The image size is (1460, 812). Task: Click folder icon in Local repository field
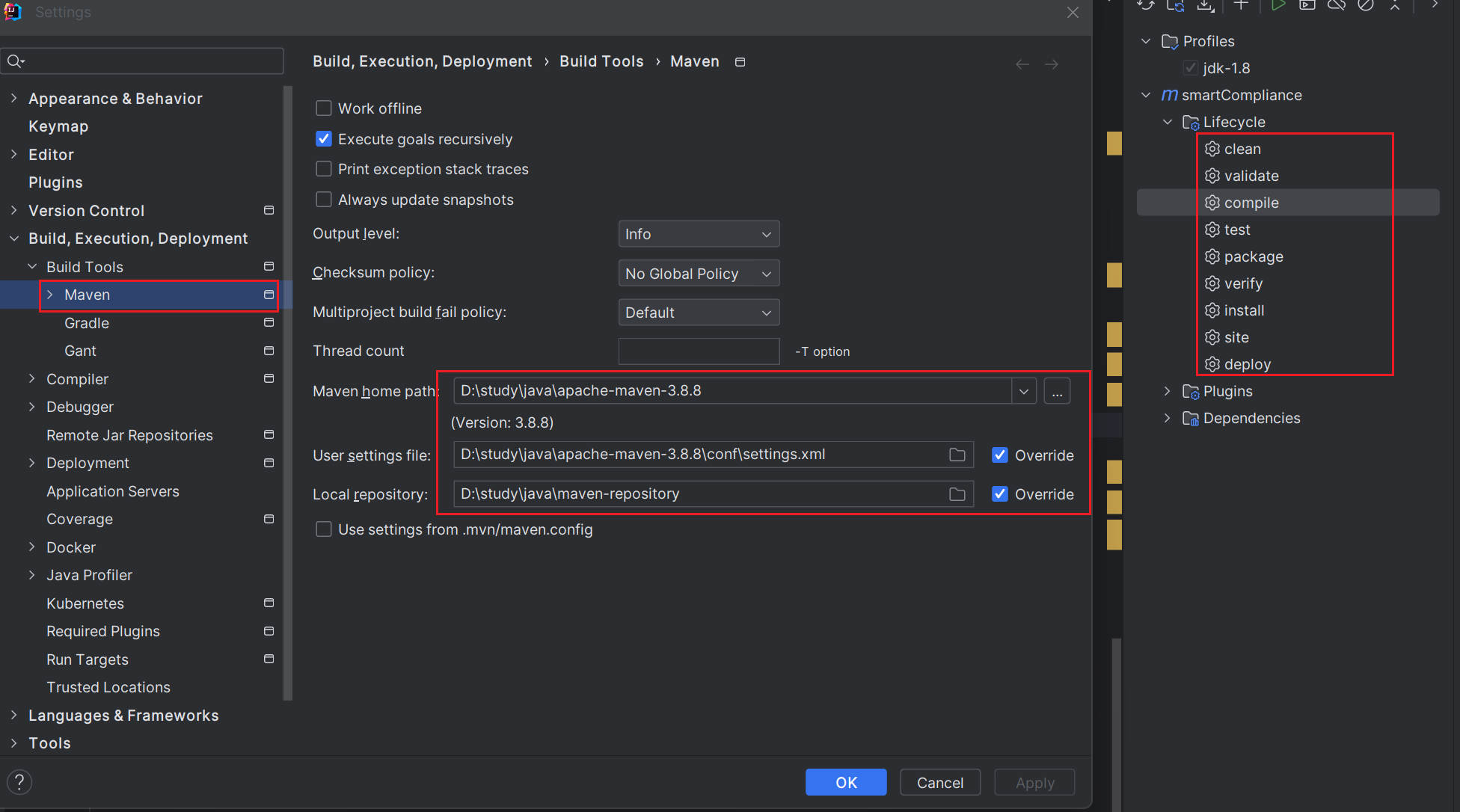[957, 494]
